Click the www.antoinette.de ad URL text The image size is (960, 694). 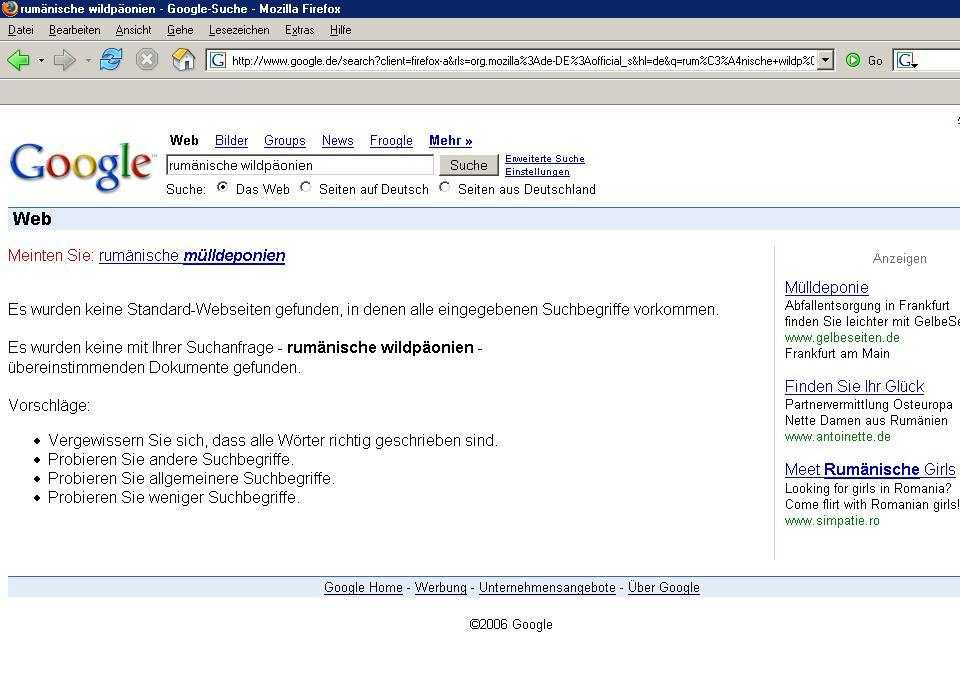(x=838, y=437)
